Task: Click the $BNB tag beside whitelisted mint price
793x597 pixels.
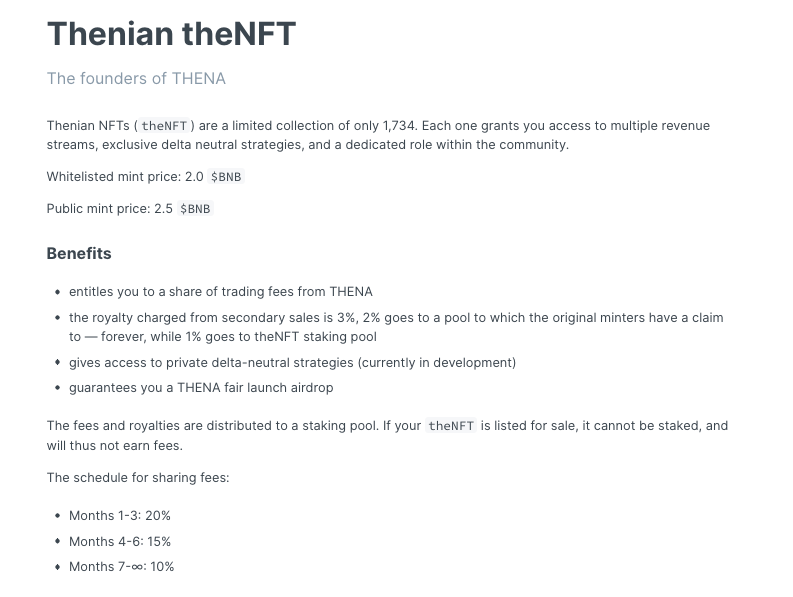Action: 226,177
